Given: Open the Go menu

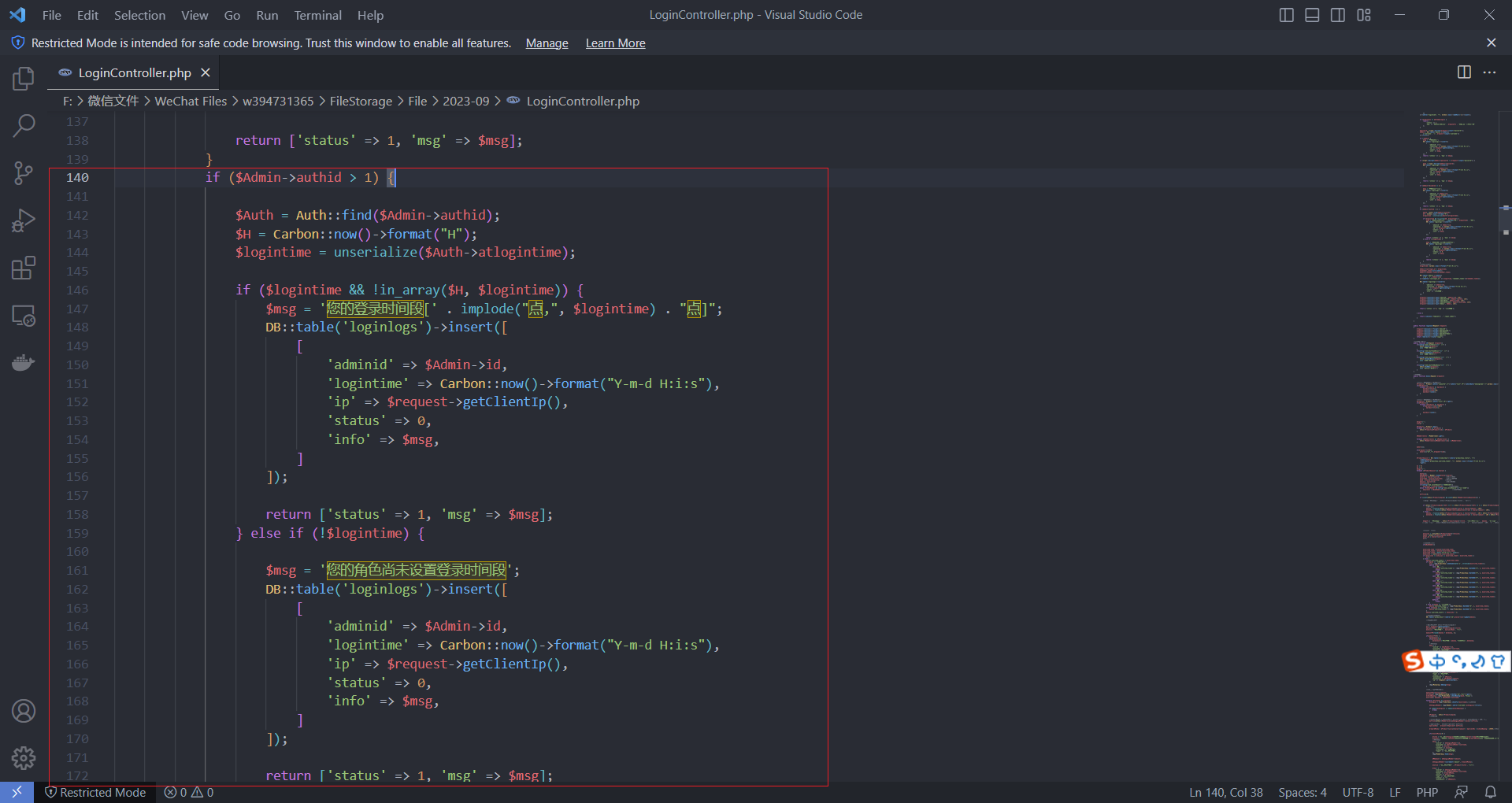Looking at the screenshot, I should tap(232, 15).
